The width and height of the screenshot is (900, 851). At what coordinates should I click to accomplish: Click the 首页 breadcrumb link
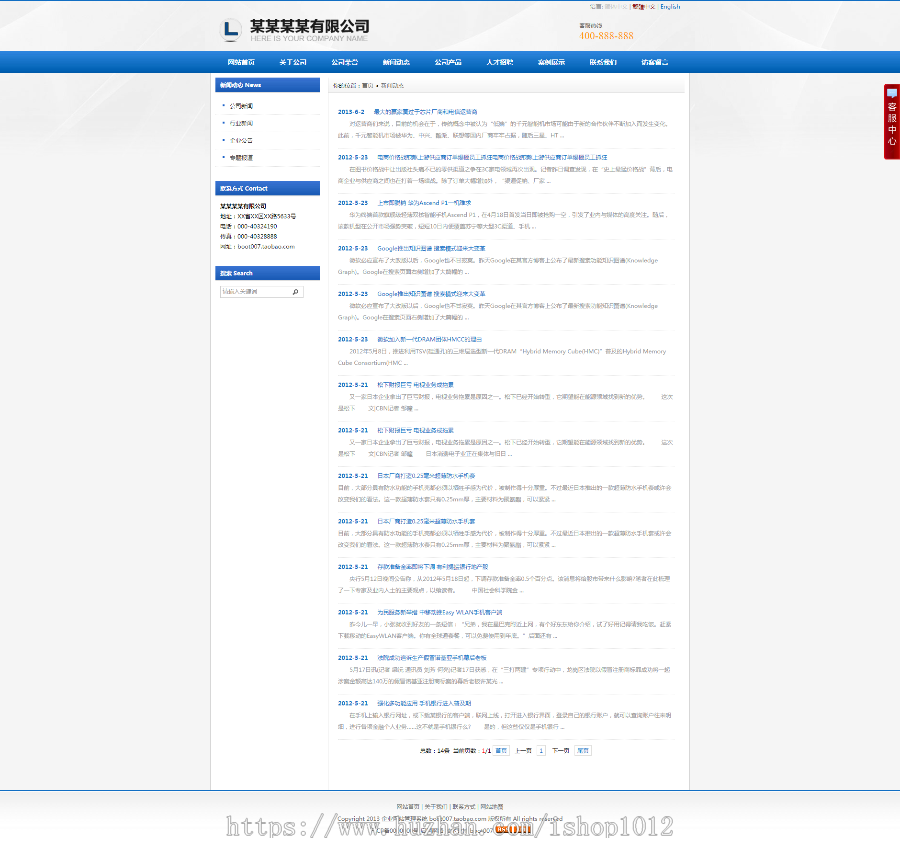tap(368, 86)
